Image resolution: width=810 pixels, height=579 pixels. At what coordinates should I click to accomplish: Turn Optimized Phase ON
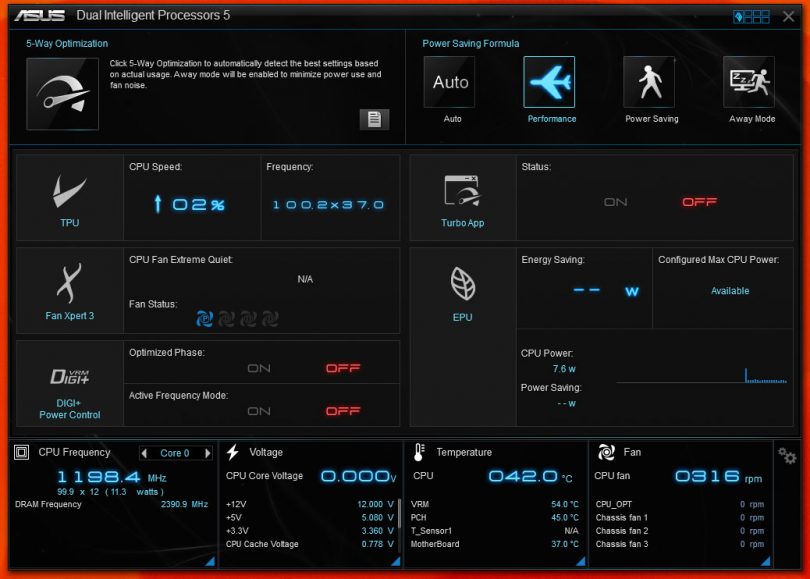coord(259,368)
